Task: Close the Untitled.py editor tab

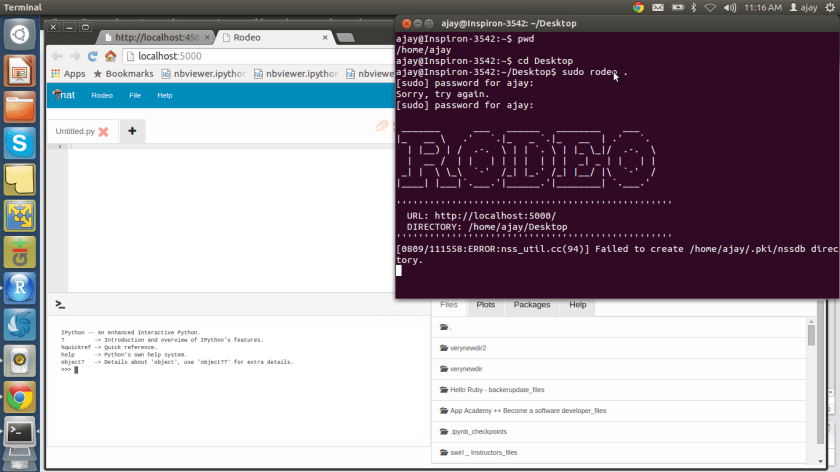Action: 103,132
